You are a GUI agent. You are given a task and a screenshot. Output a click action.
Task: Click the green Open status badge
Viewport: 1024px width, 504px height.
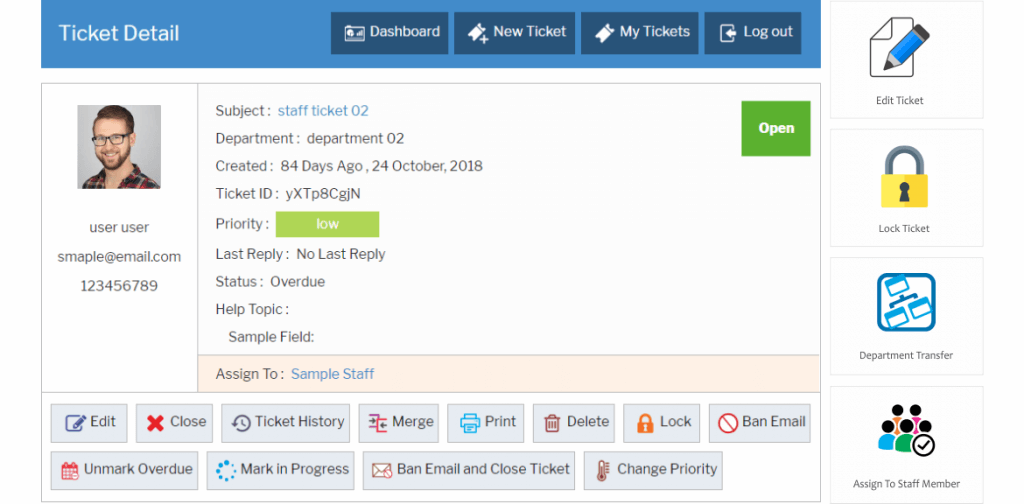(x=776, y=129)
